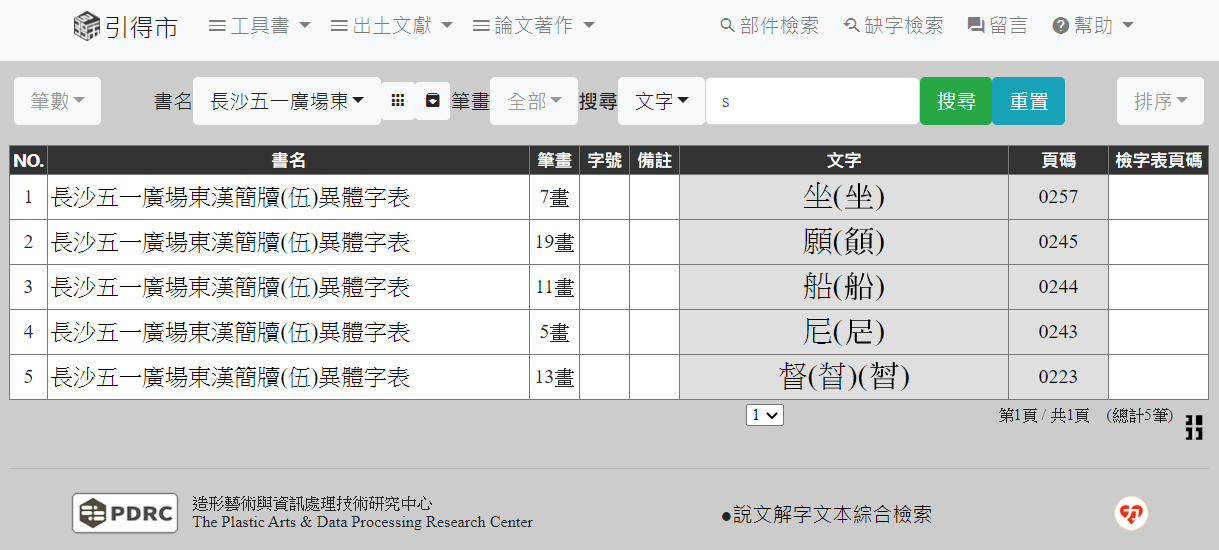The image size is (1219, 550).
Task: Open 部件檢索 component search
Action: (x=769, y=26)
